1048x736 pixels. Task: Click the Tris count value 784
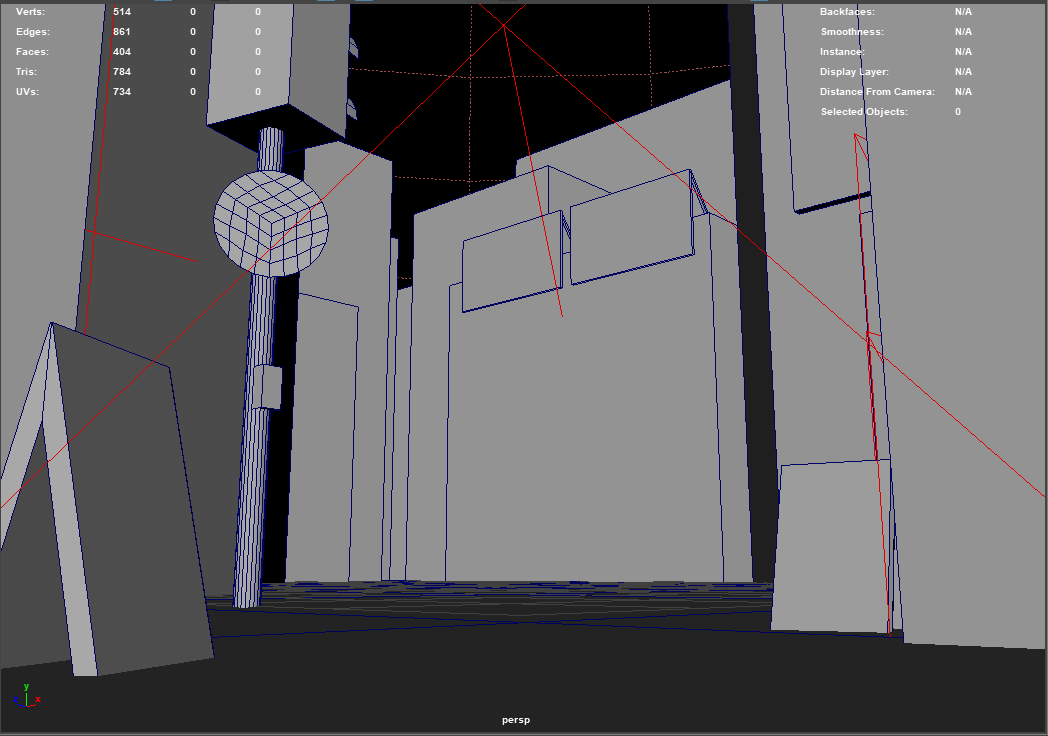(x=122, y=72)
